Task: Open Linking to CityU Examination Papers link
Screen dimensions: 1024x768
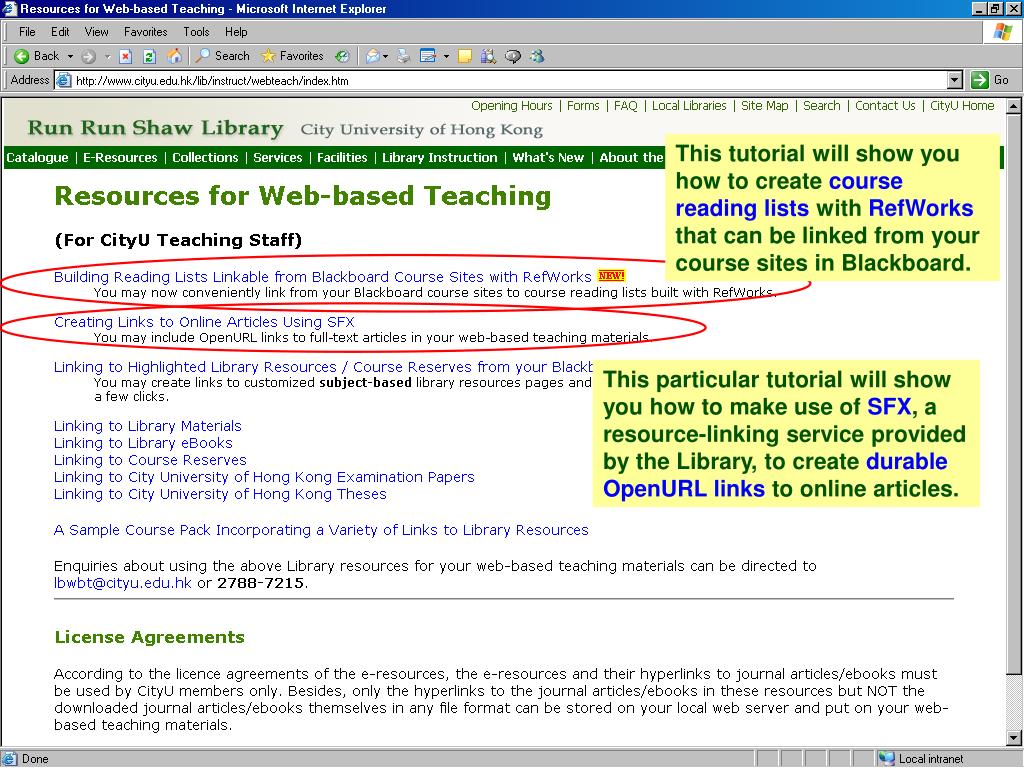Action: pyautogui.click(x=264, y=477)
